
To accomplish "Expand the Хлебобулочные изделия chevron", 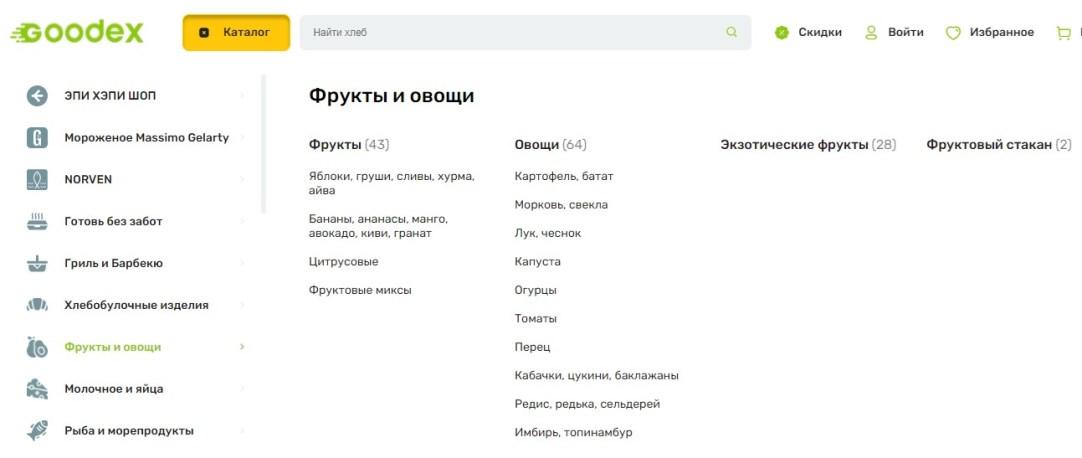I will click(242, 305).
